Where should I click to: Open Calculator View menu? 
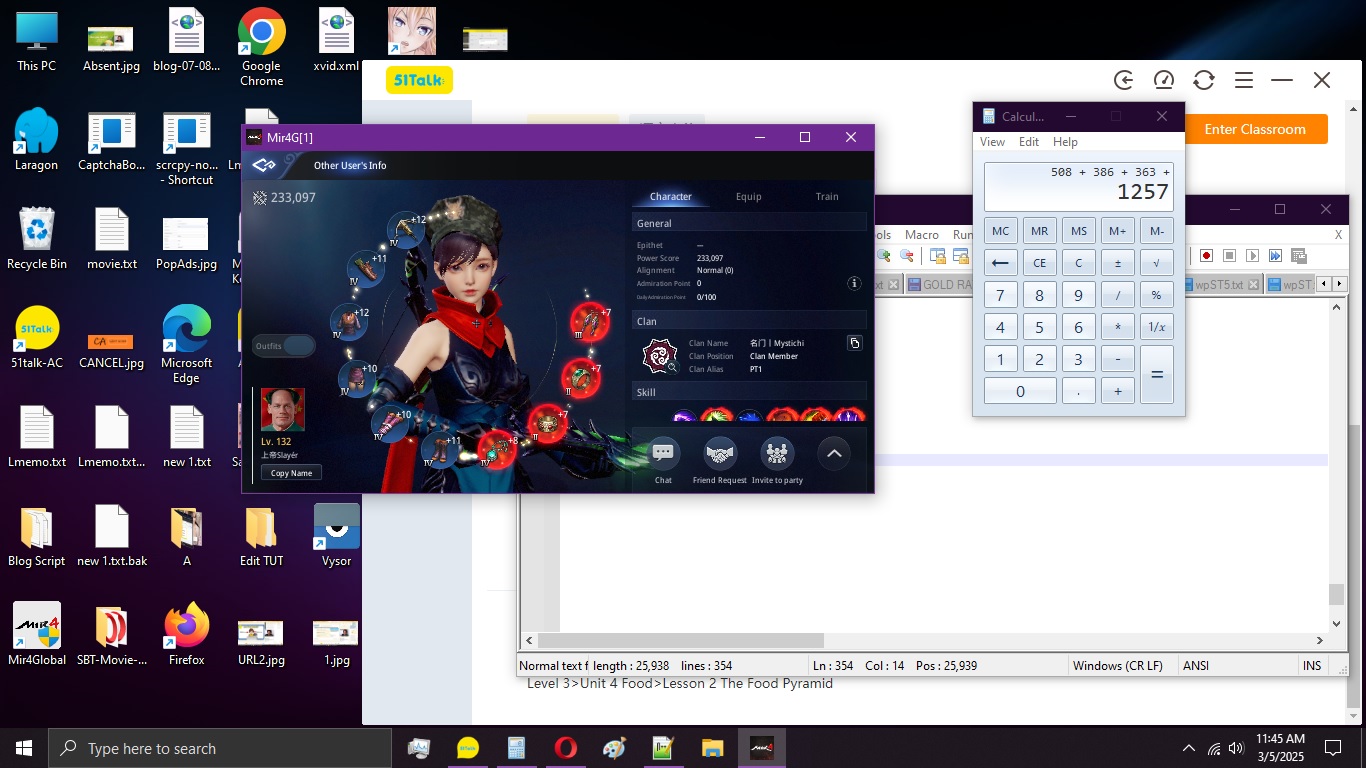992,142
